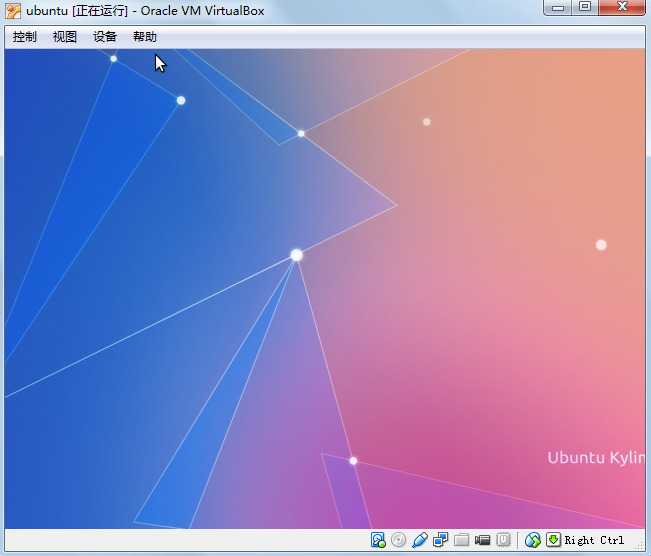Open the 视图 menu
Image resolution: width=651 pixels, height=556 pixels.
65,37
